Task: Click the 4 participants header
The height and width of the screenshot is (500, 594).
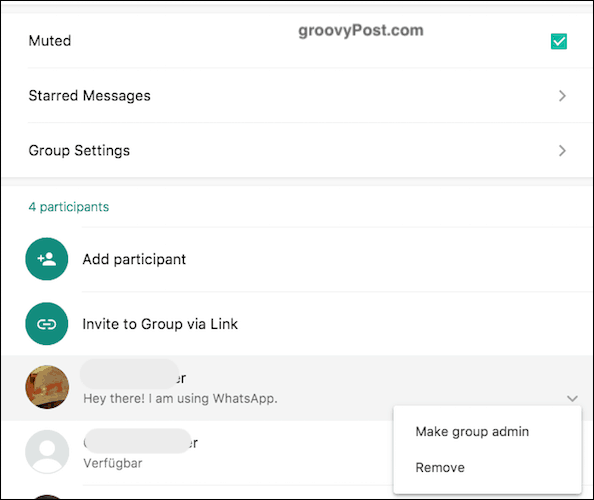Action: pos(69,207)
